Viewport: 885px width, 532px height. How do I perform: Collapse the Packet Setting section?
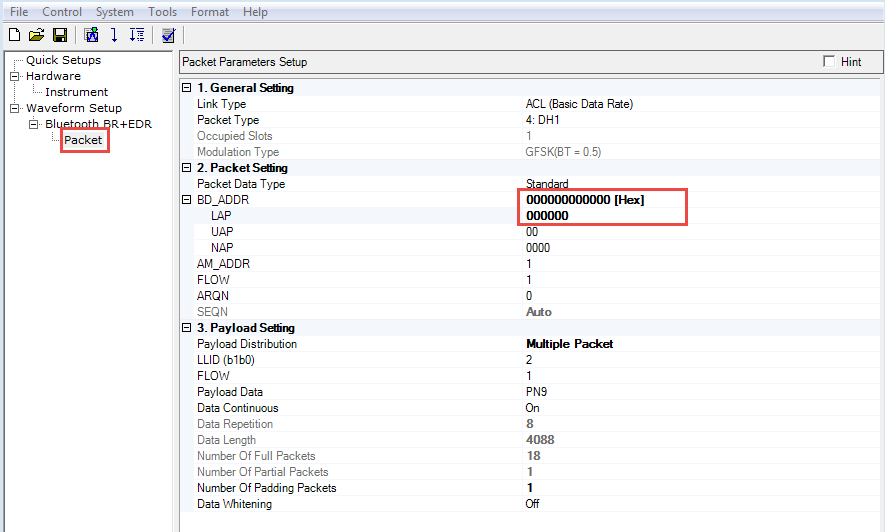(x=187, y=168)
